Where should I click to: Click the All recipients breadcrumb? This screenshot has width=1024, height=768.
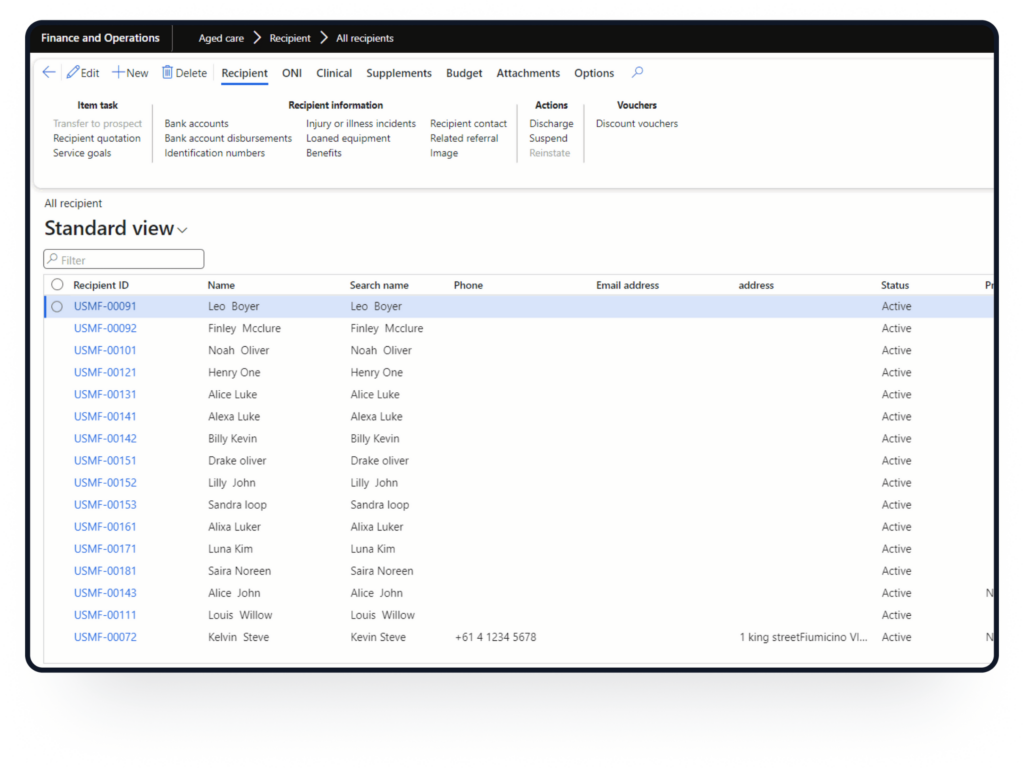pyautogui.click(x=365, y=39)
